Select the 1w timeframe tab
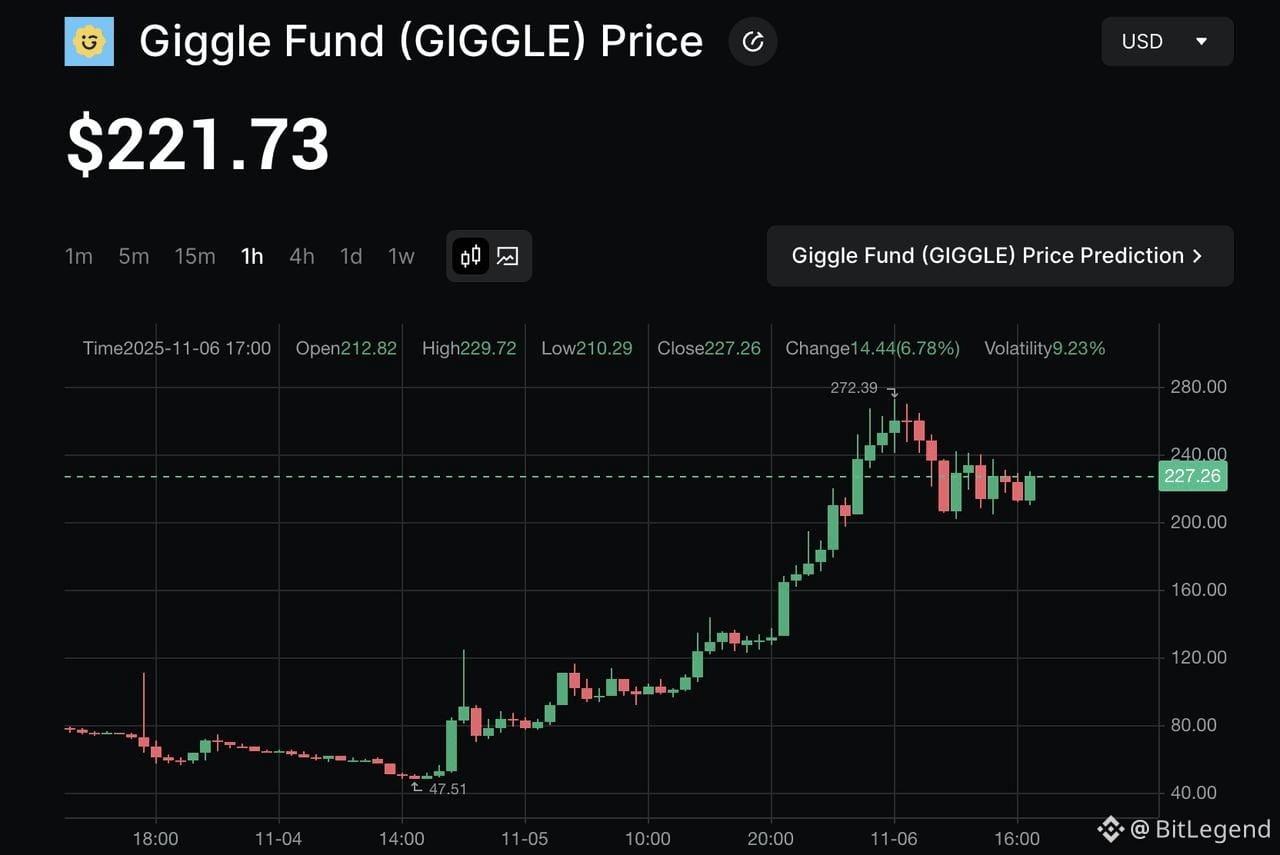1280x855 pixels. click(401, 256)
